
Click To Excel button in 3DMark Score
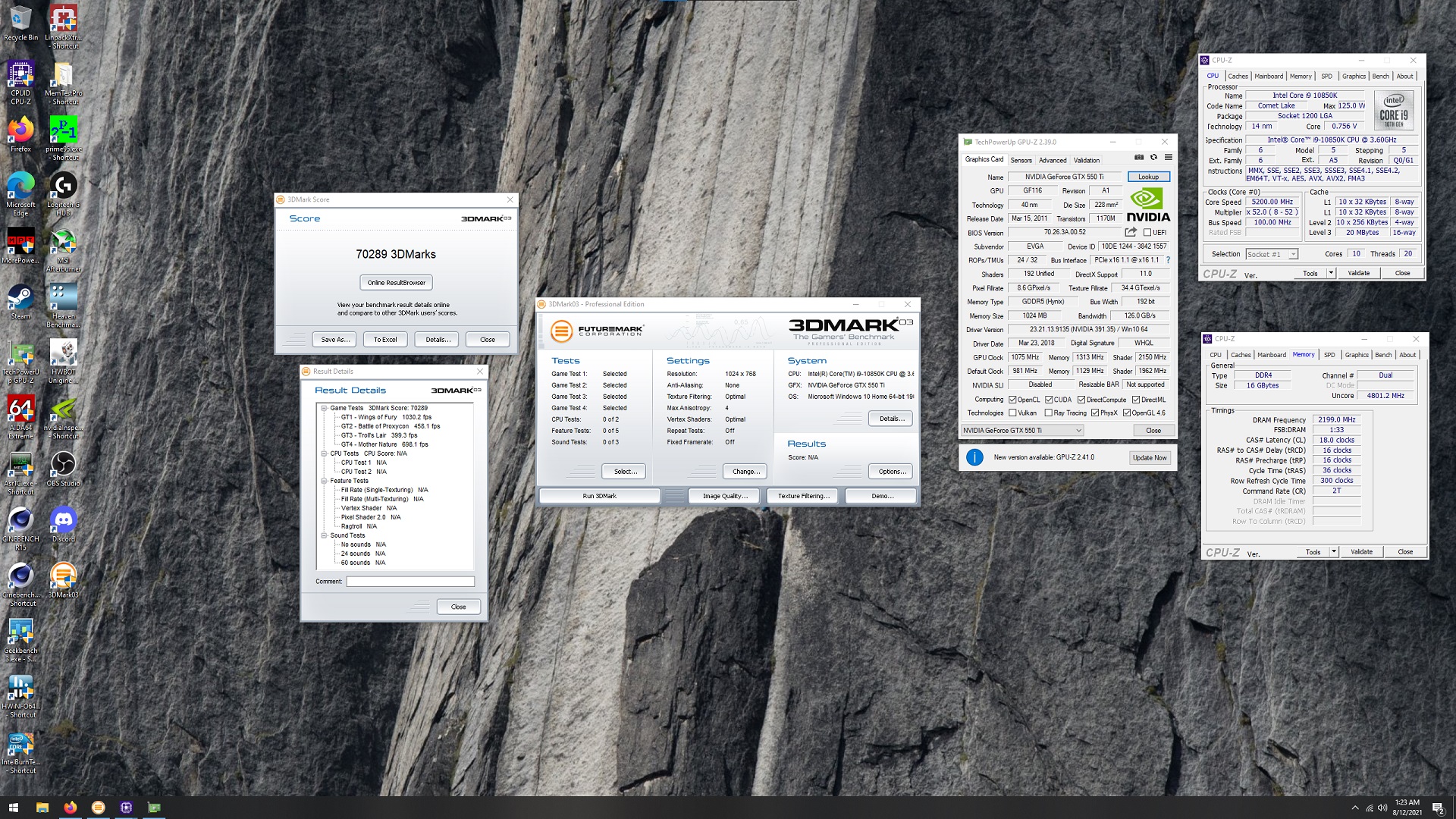coord(385,340)
